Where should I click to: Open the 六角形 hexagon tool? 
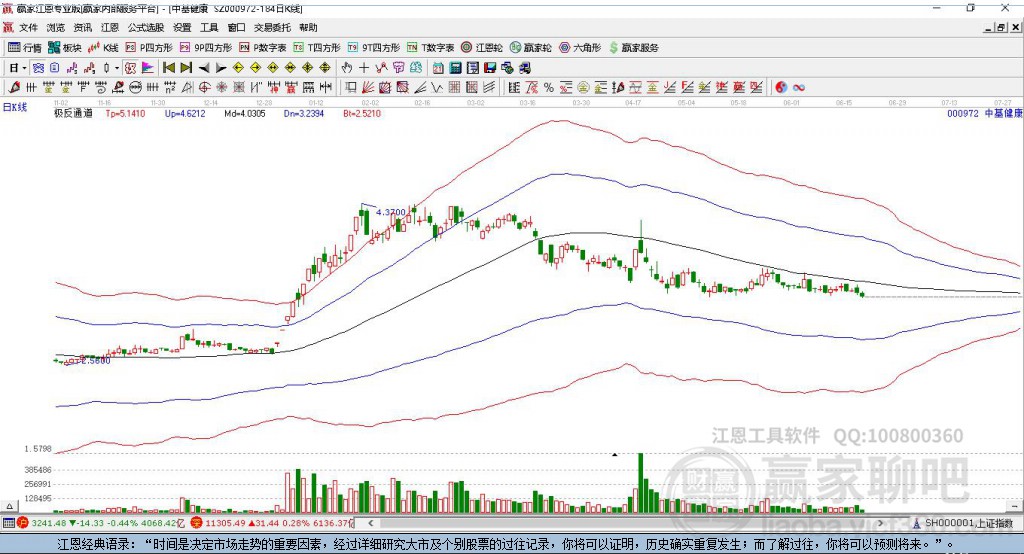pyautogui.click(x=580, y=48)
